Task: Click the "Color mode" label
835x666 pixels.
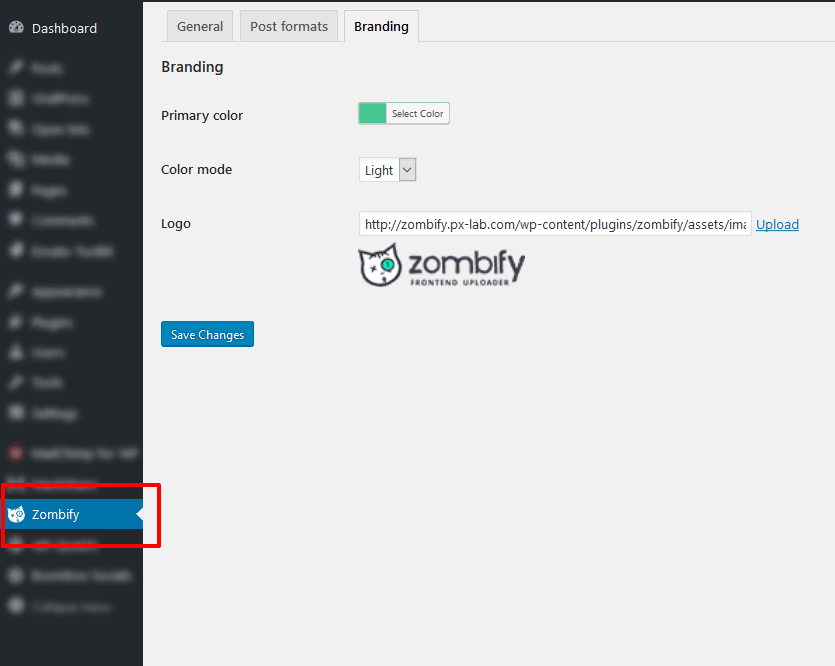Action: [197, 169]
